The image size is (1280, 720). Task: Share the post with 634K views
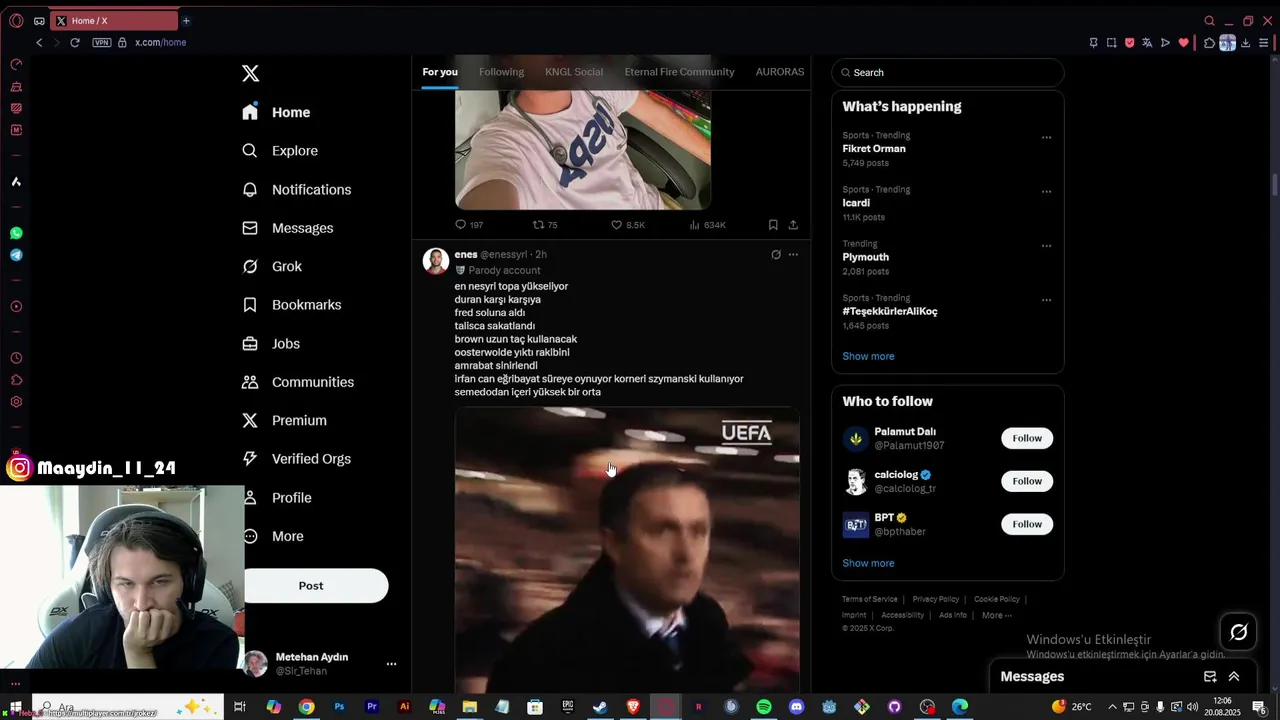click(793, 225)
